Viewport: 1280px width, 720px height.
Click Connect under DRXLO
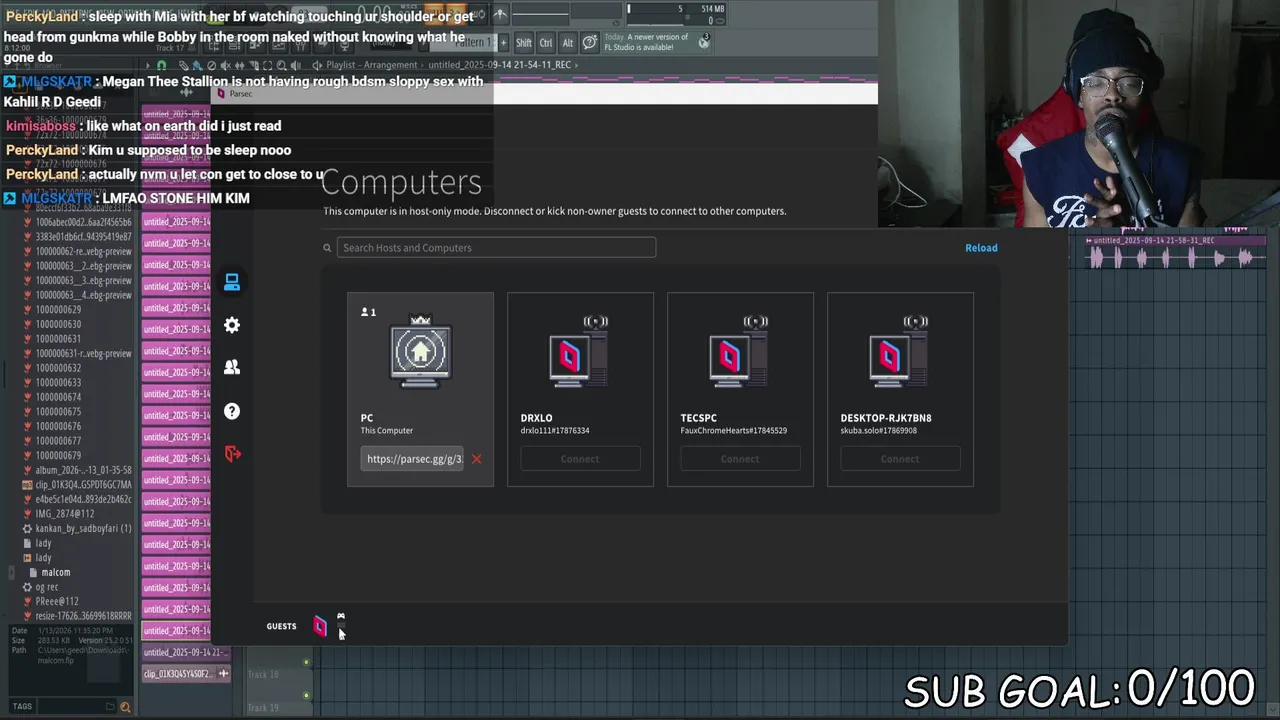click(580, 459)
